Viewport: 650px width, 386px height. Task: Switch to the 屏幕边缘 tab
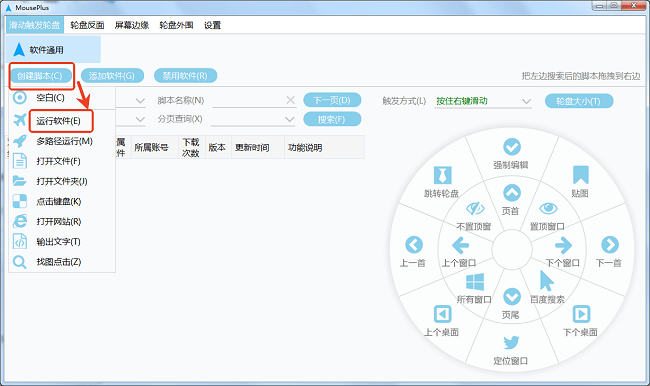tap(132, 25)
